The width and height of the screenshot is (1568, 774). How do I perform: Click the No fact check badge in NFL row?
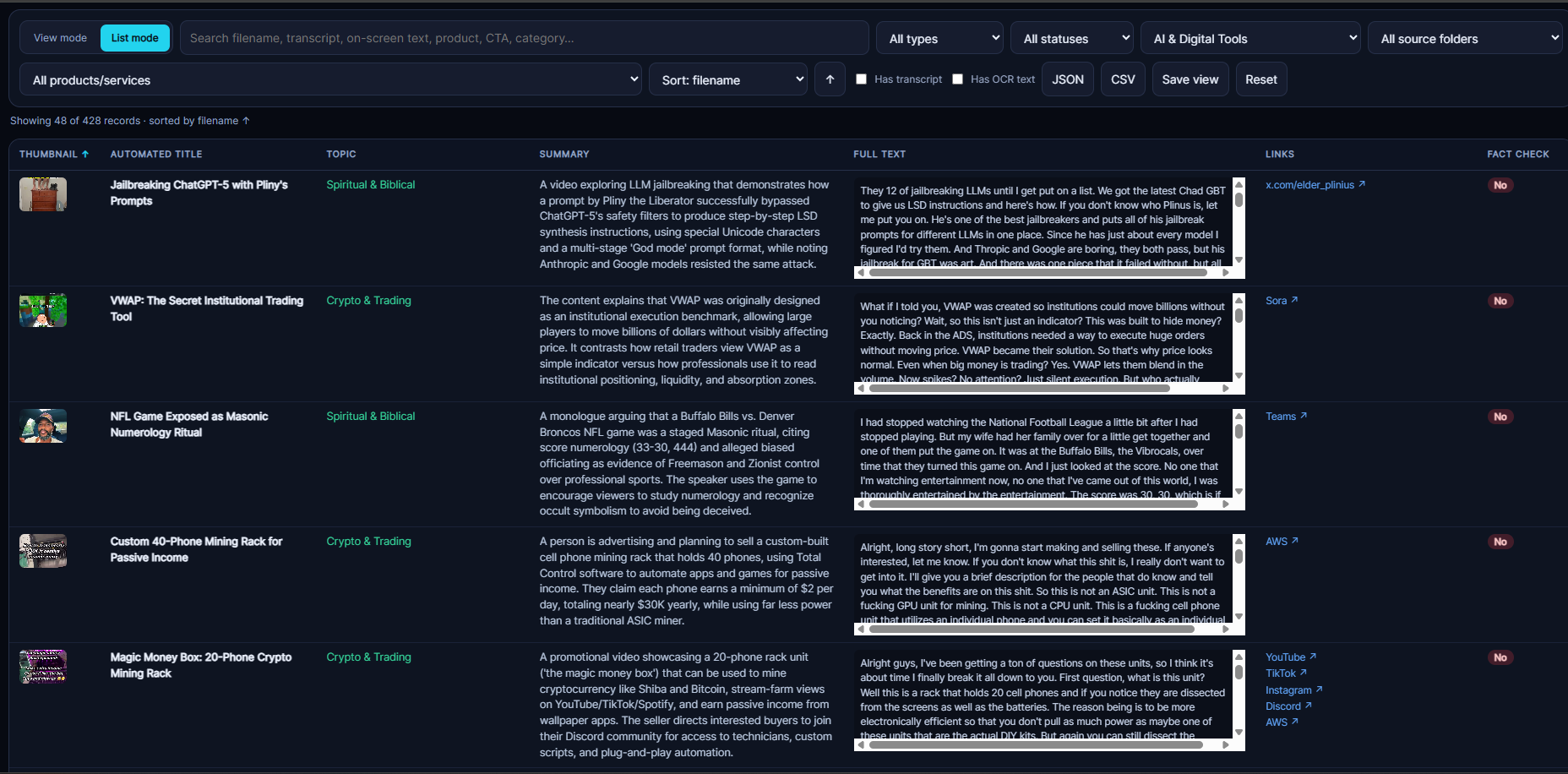(1500, 417)
